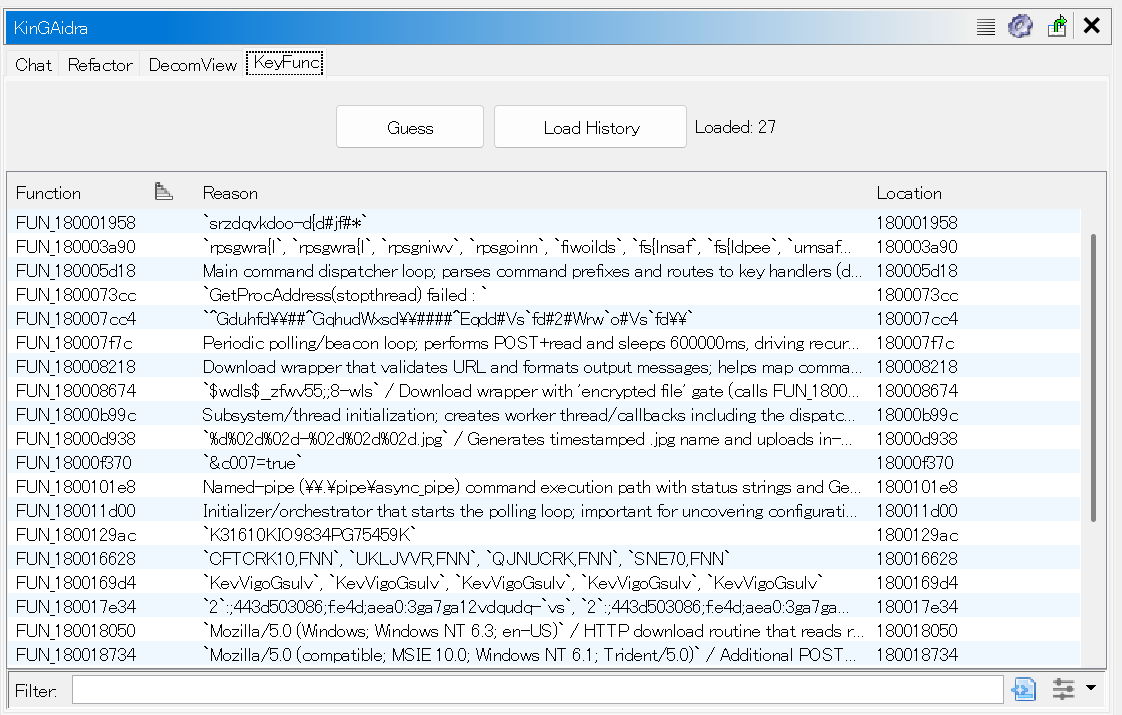The height and width of the screenshot is (715, 1122).
Task: Expand the filter options dropdown arrow
Action: (x=1091, y=688)
